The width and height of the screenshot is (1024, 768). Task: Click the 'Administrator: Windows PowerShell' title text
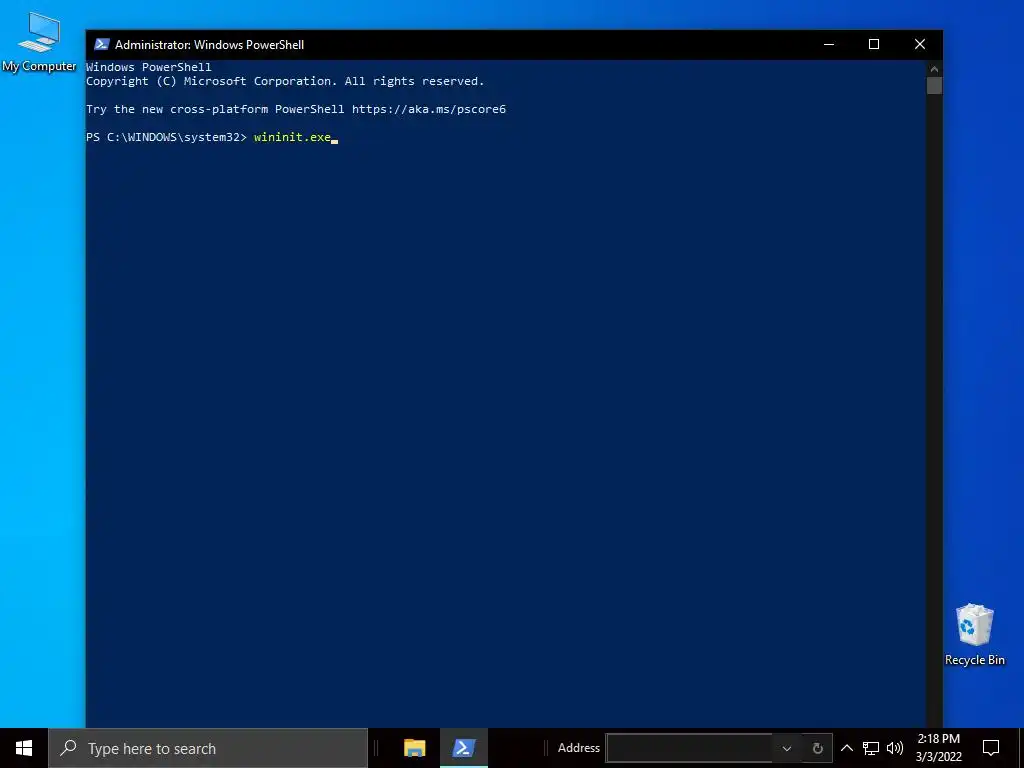(x=210, y=45)
